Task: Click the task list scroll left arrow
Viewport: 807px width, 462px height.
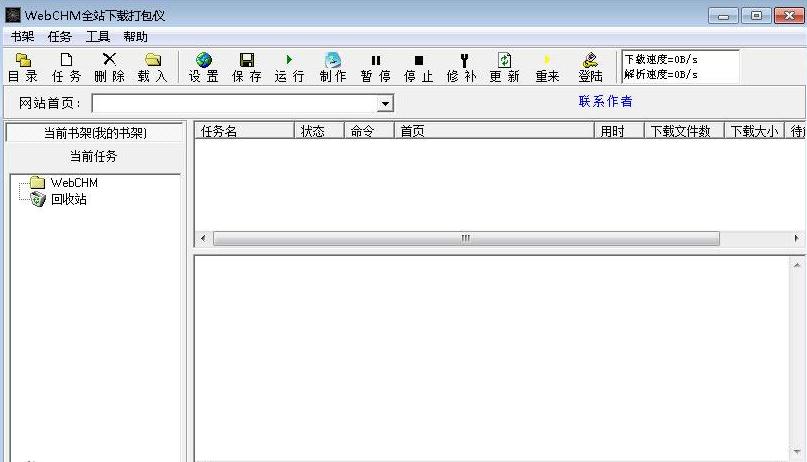Action: click(x=203, y=238)
